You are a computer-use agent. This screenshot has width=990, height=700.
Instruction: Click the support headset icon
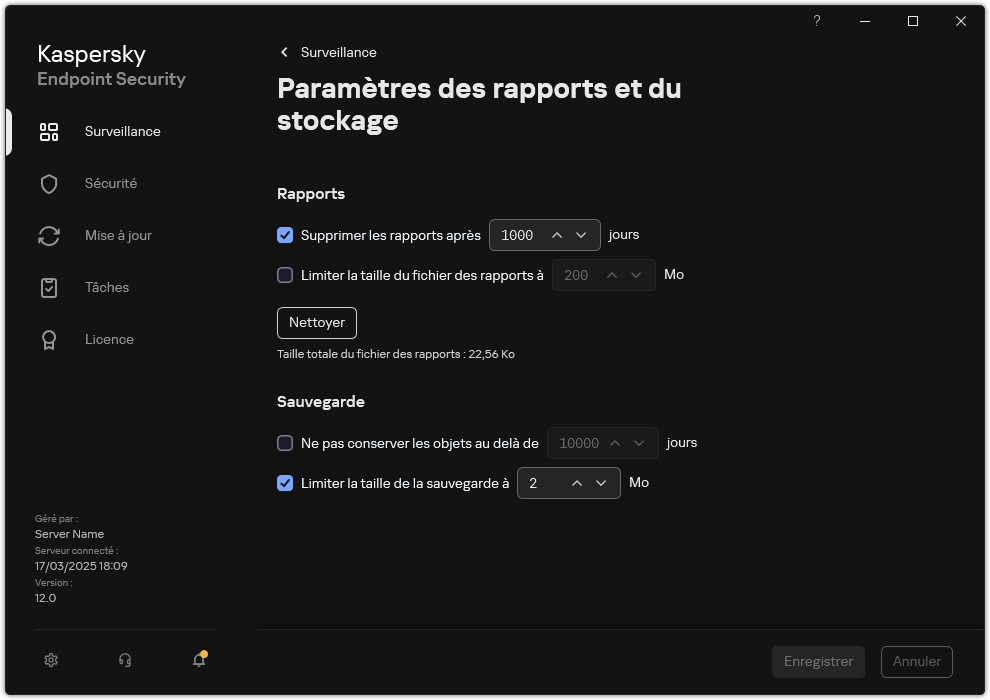[124, 660]
